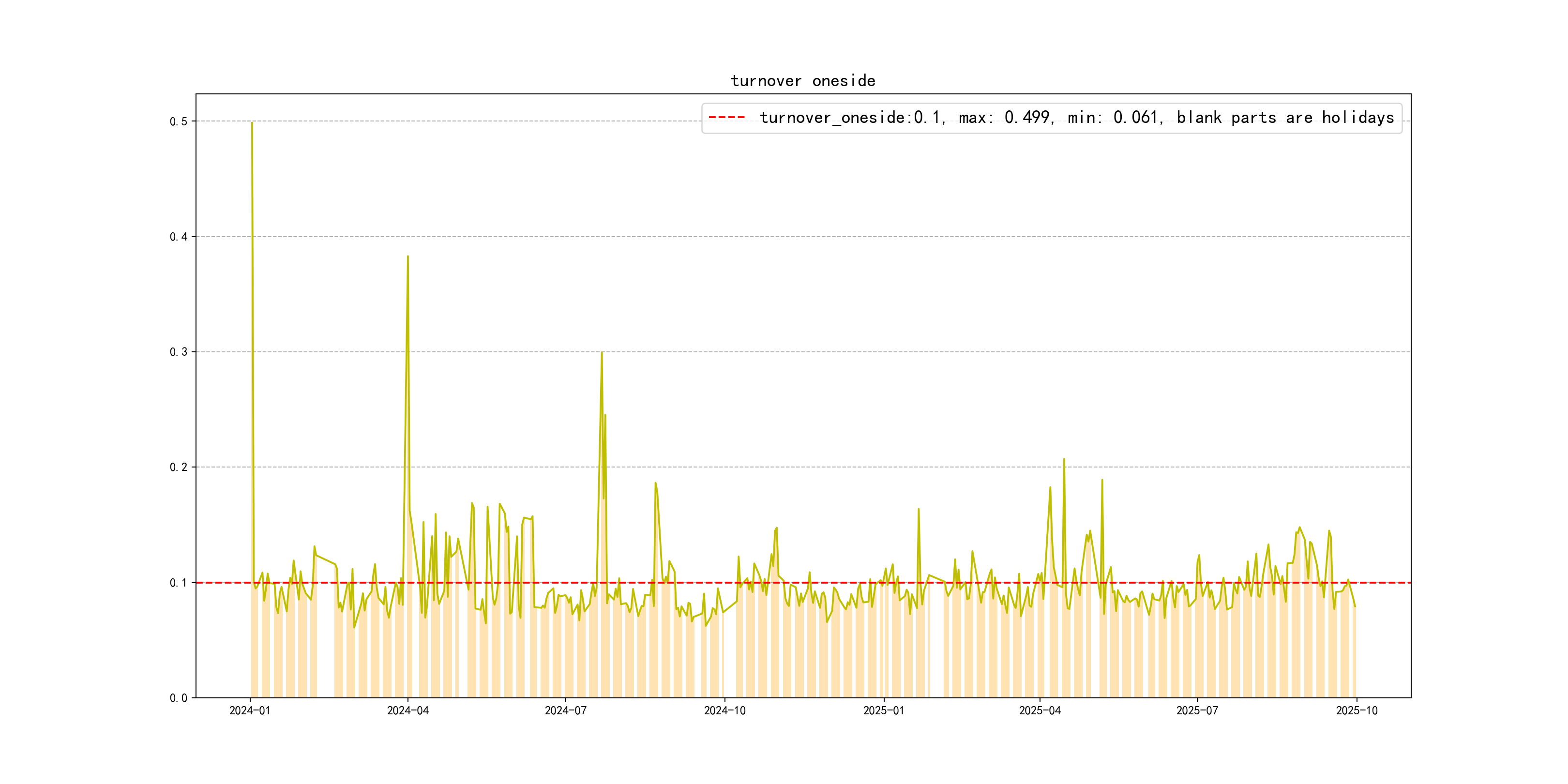1568x784 pixels.
Task: Click the 0.2 y-axis tick label
Action: coord(179,467)
